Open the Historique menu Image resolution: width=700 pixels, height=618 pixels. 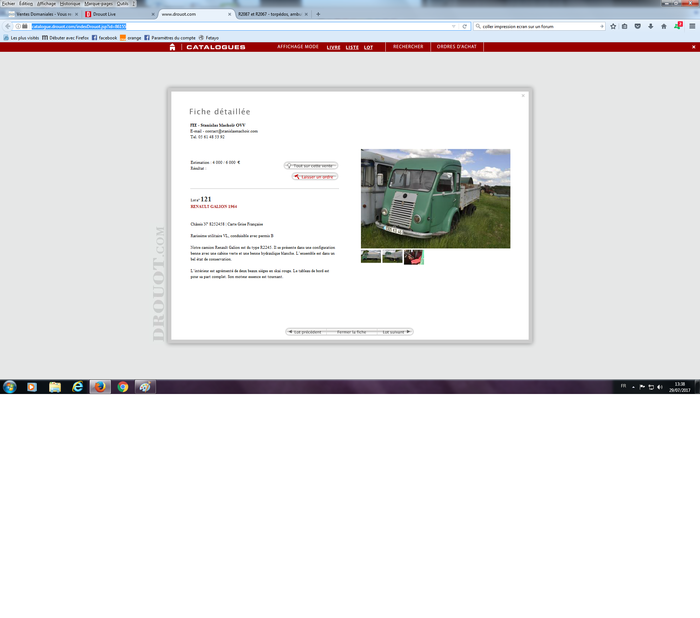70,4
